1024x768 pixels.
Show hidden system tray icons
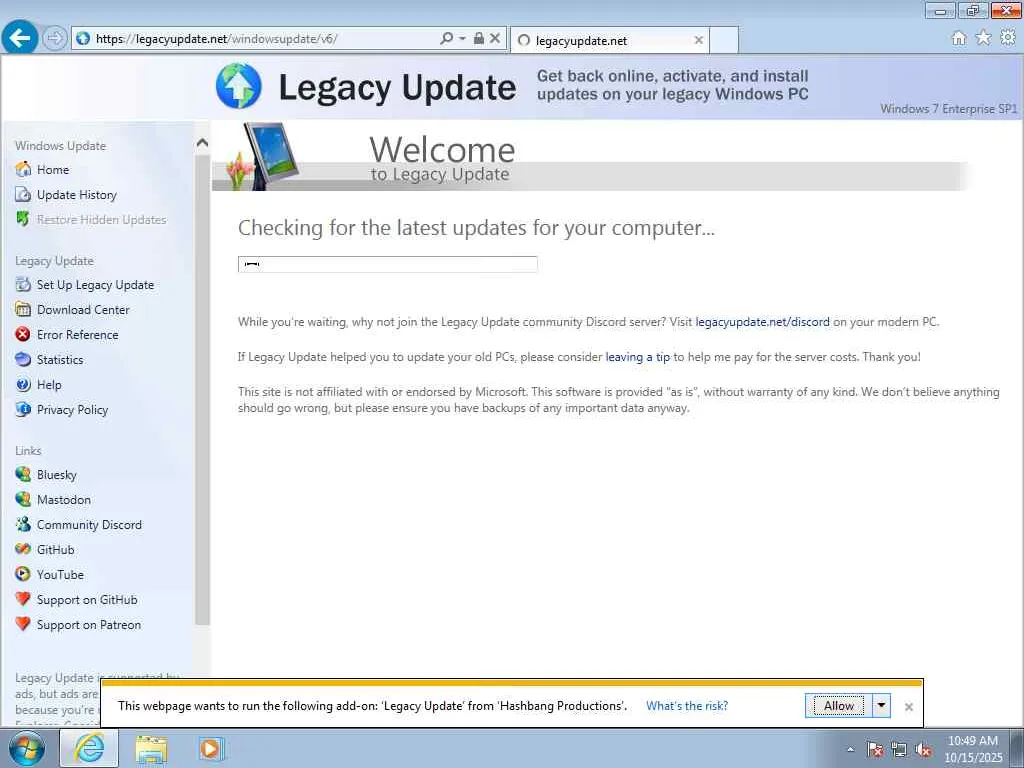click(850, 750)
